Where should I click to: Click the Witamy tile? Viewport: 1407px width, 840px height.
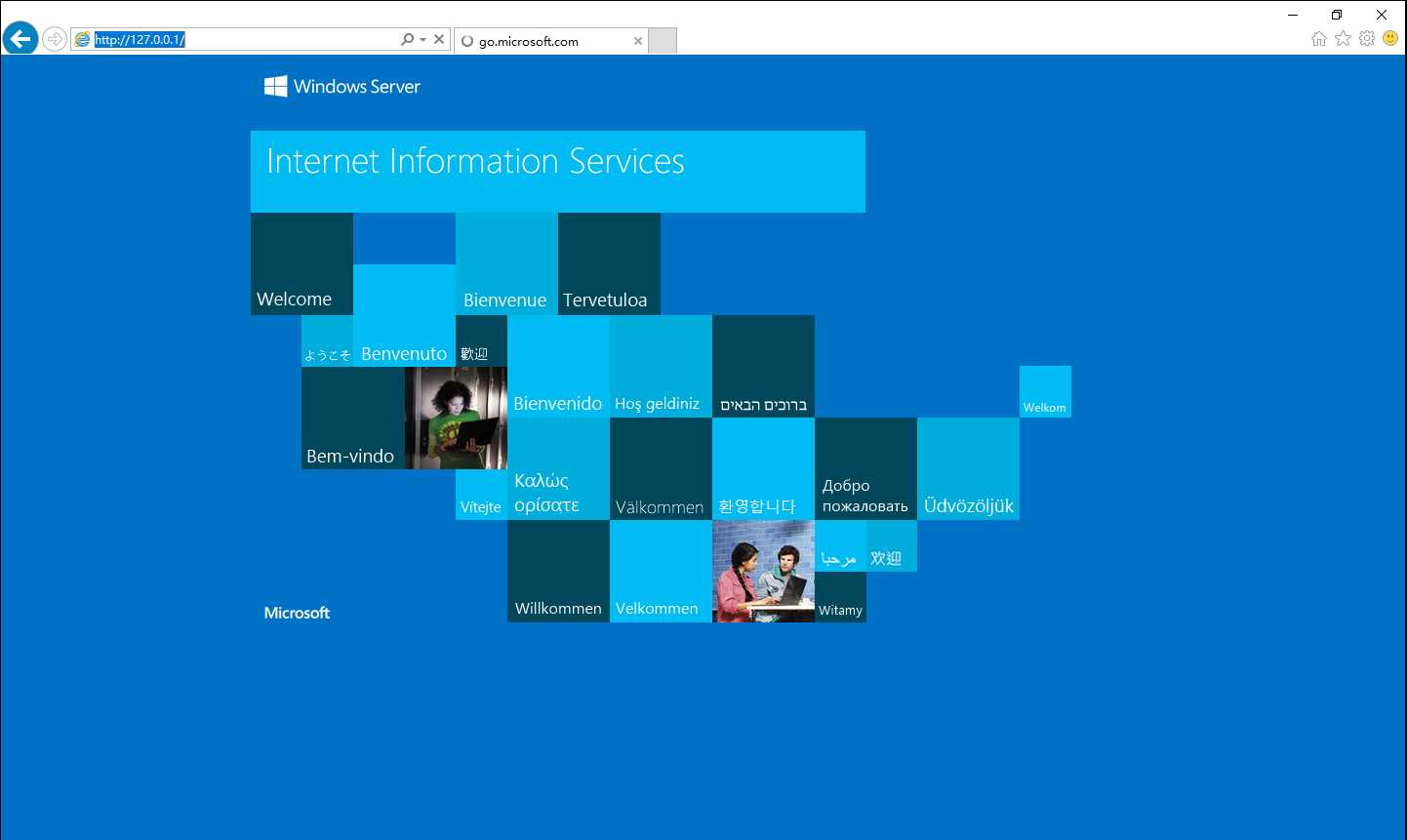tap(840, 597)
